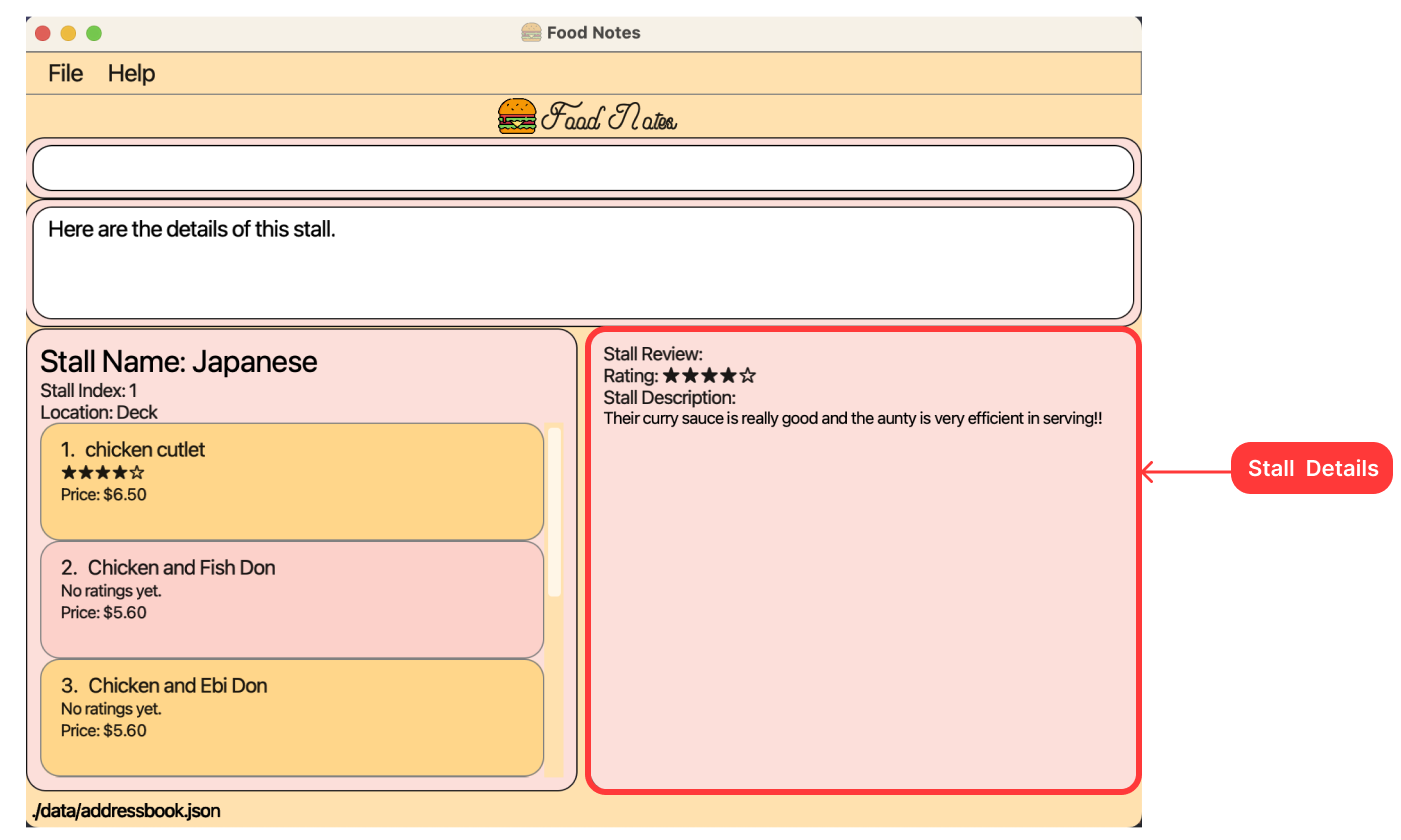The height and width of the screenshot is (840, 1401).
Task: Select the 'Chicken and Fish Don' item card
Action: 292,599
